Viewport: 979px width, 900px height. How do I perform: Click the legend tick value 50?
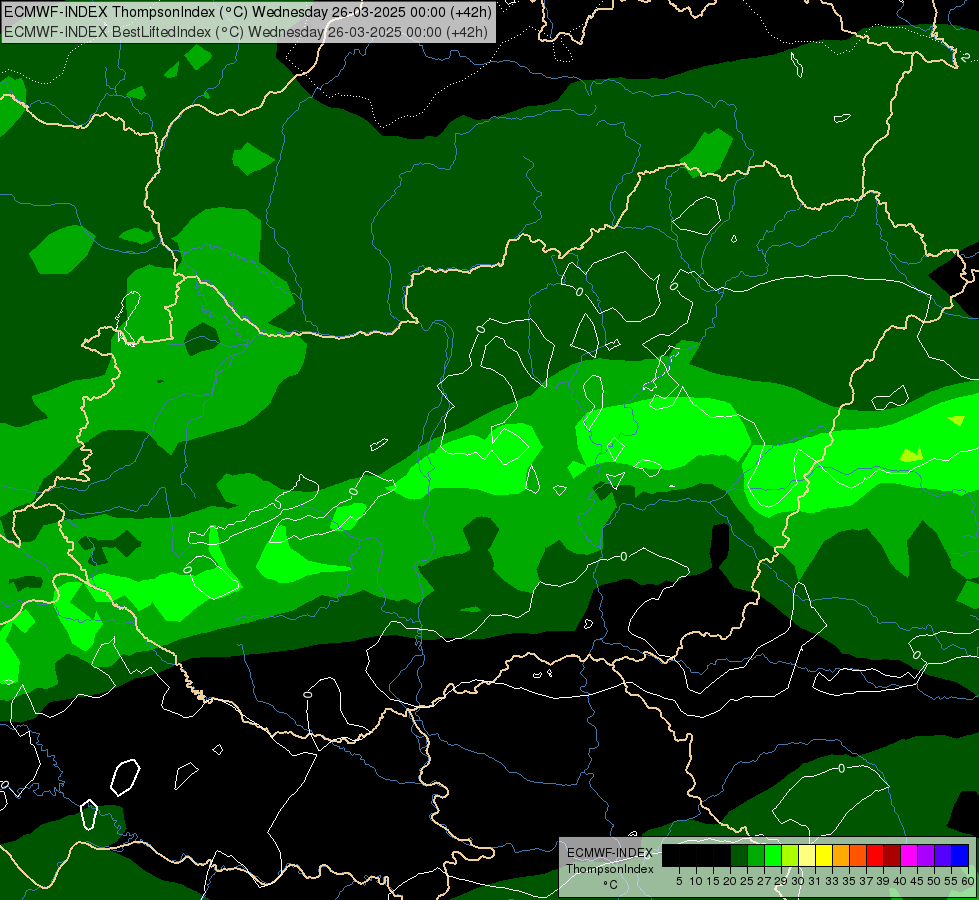(x=935, y=881)
